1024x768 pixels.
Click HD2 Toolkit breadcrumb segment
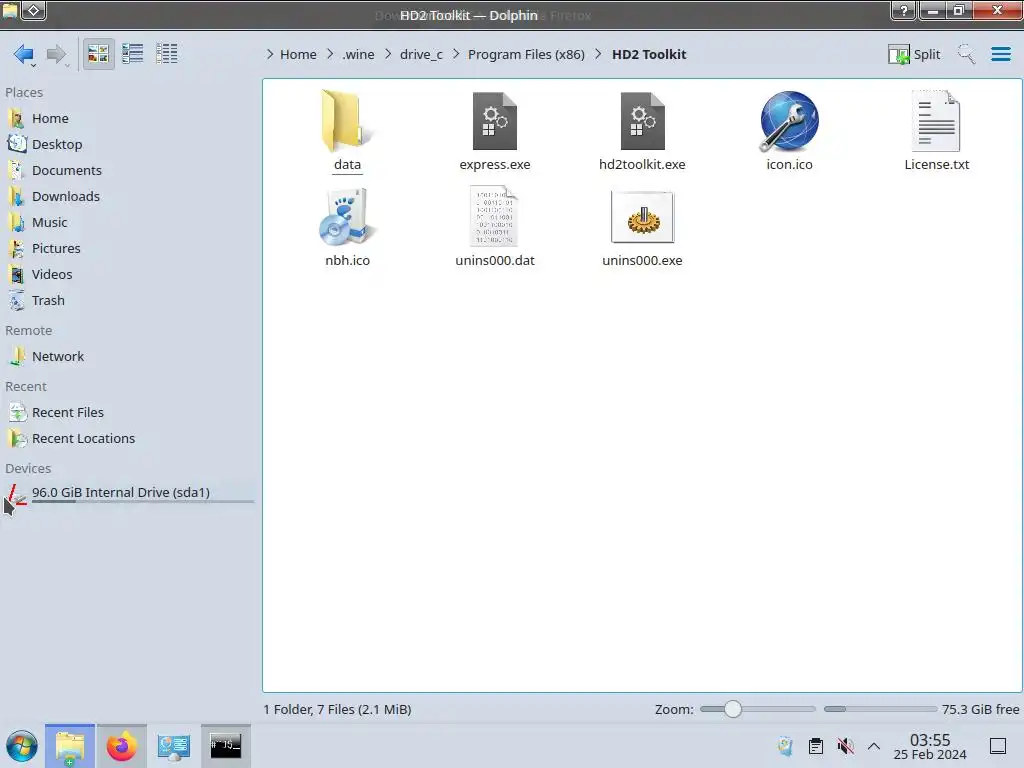[x=648, y=54]
